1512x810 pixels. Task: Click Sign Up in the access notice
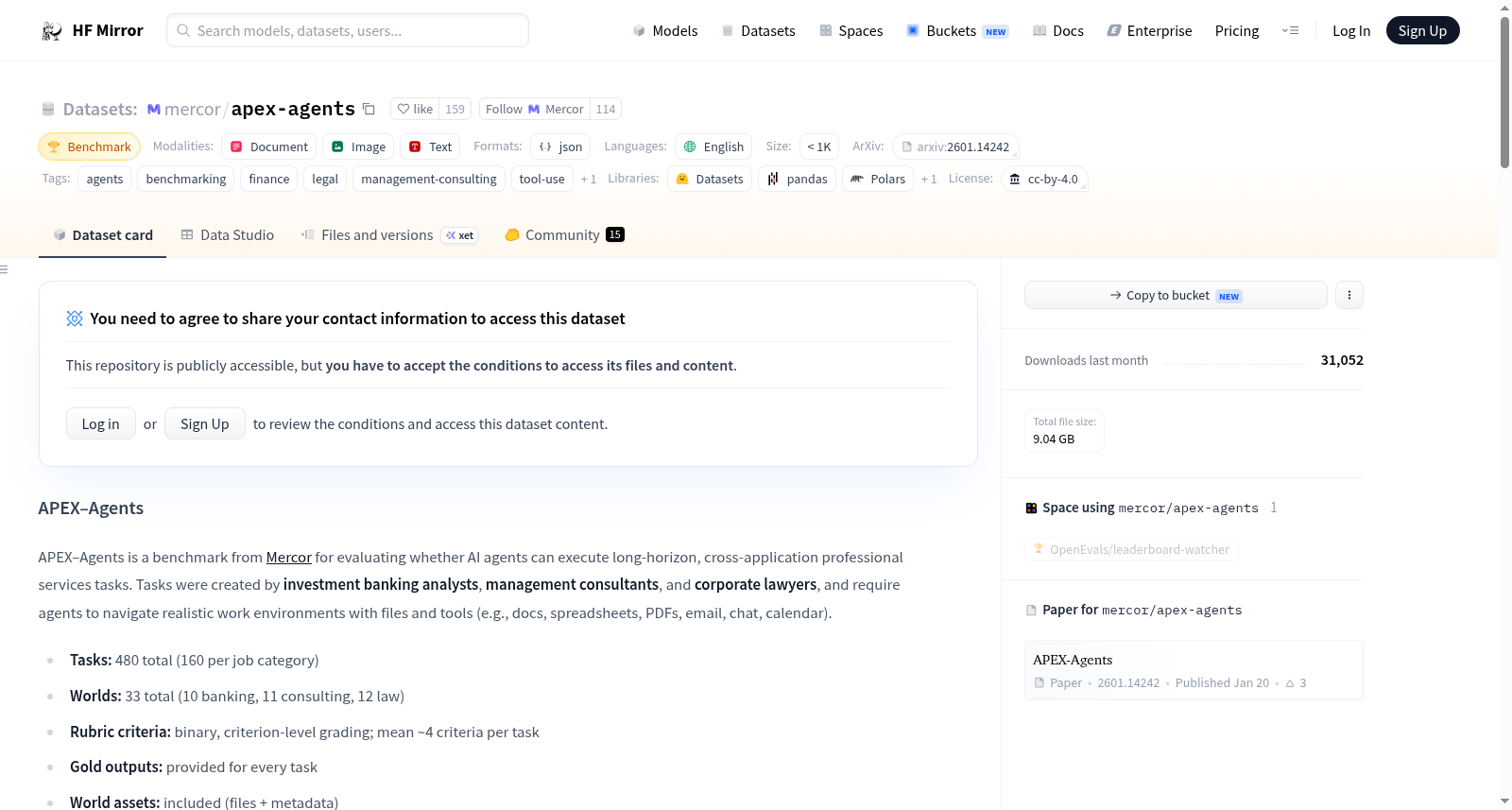(x=205, y=424)
